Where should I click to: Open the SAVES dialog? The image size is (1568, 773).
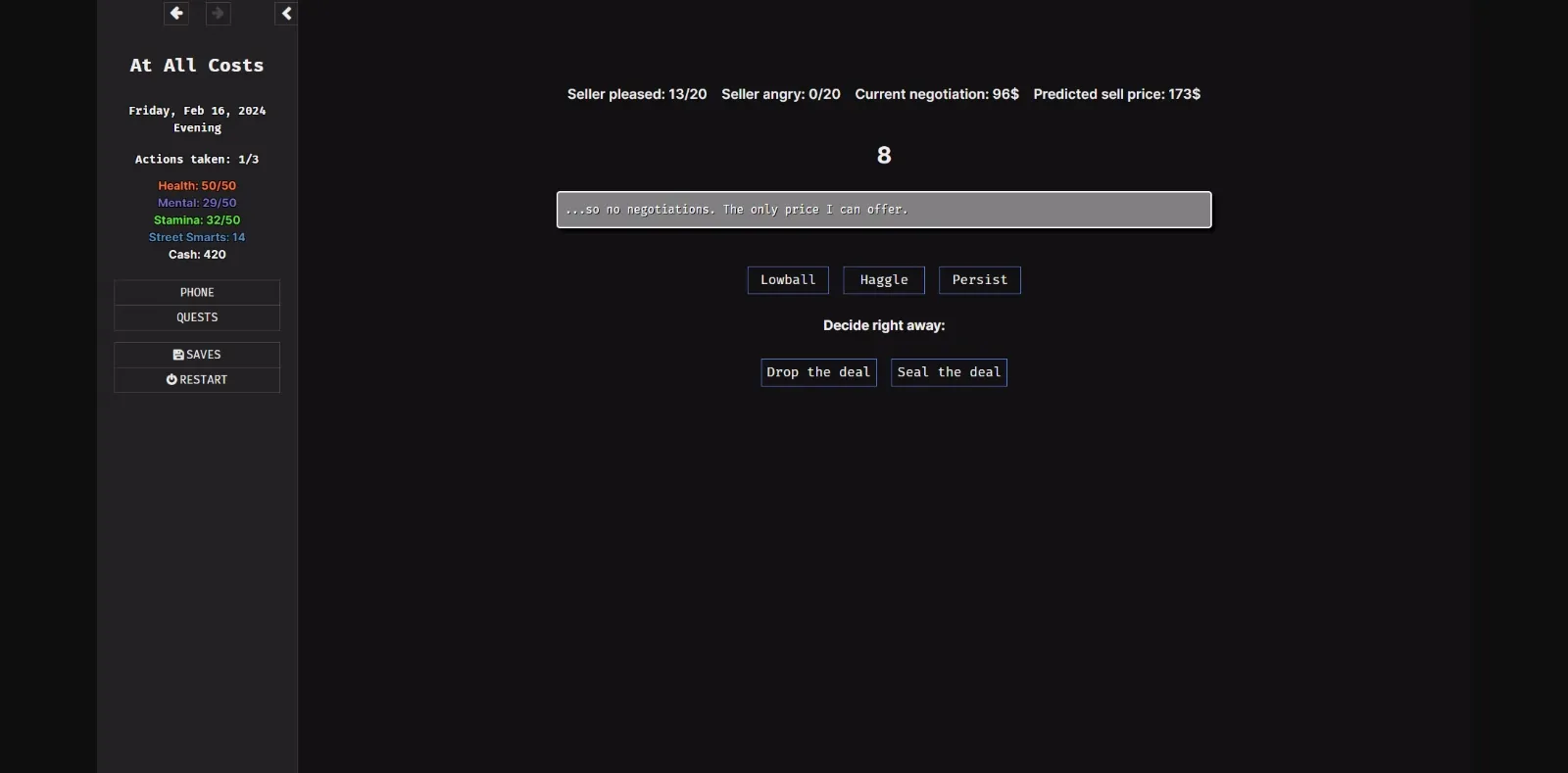pos(197,355)
